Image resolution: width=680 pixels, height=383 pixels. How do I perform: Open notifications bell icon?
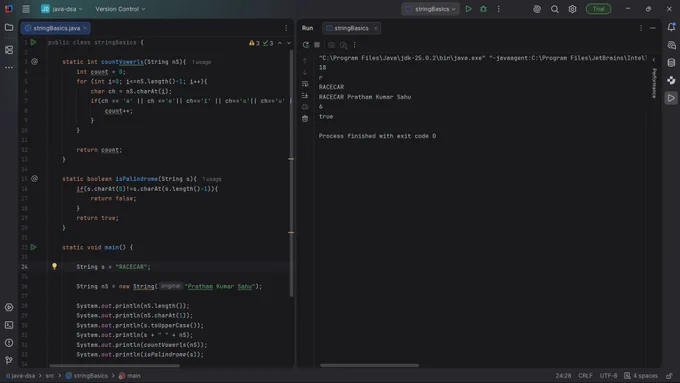(671, 27)
